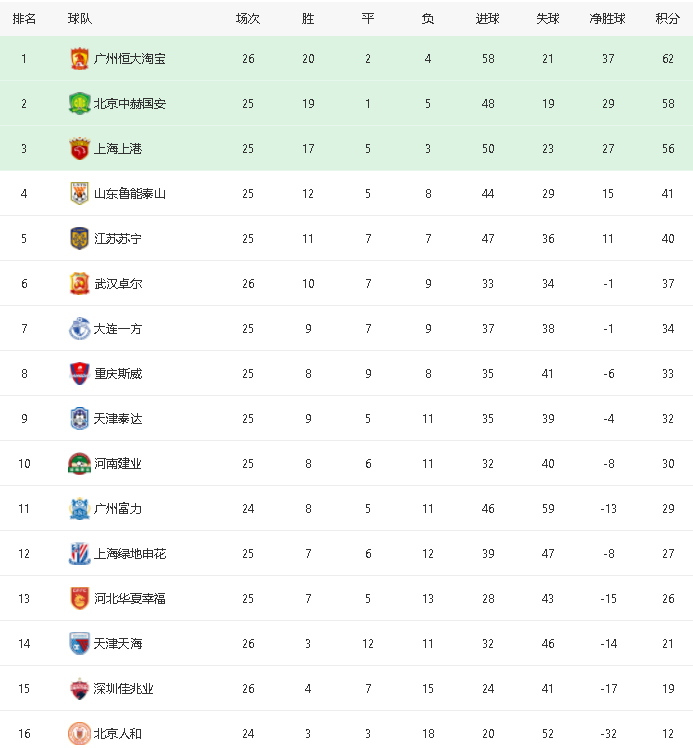Sort table by 积分 column header
The image size is (693, 748).
tap(668, 19)
